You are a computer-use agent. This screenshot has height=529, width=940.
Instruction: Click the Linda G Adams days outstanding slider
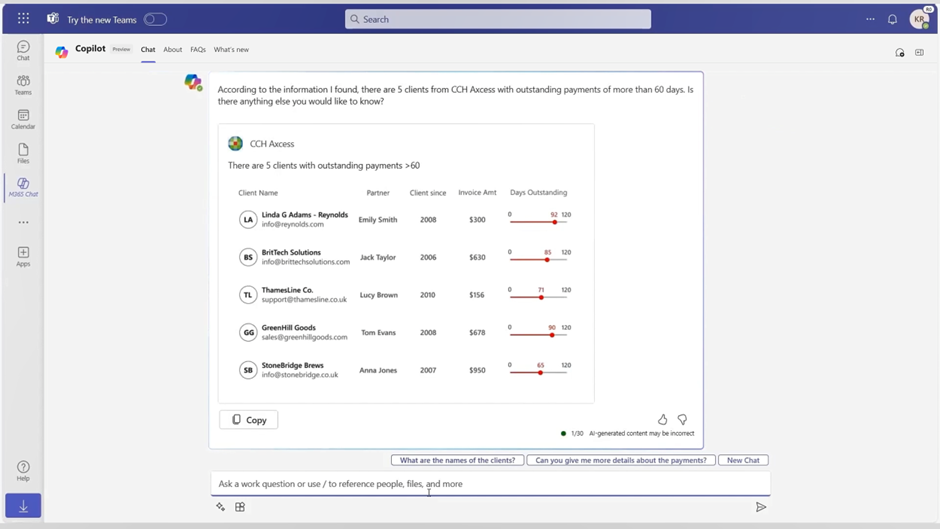click(x=539, y=222)
